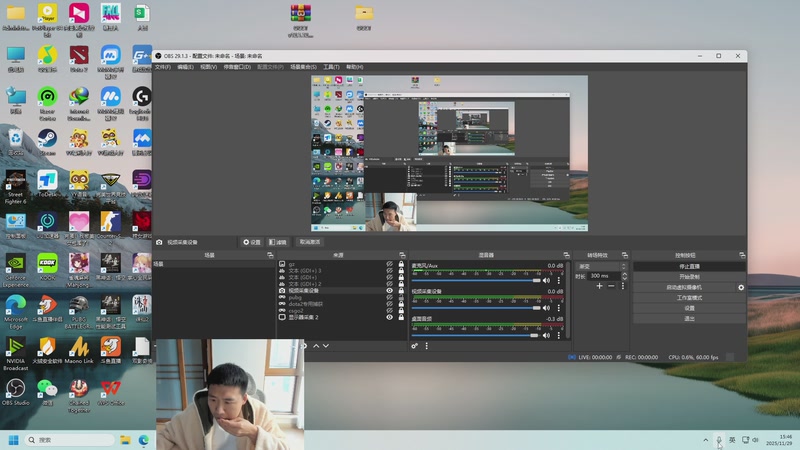Open 麦克风/Aux channel three-dot options menu
Viewport: 800px width, 450px height.
point(559,280)
